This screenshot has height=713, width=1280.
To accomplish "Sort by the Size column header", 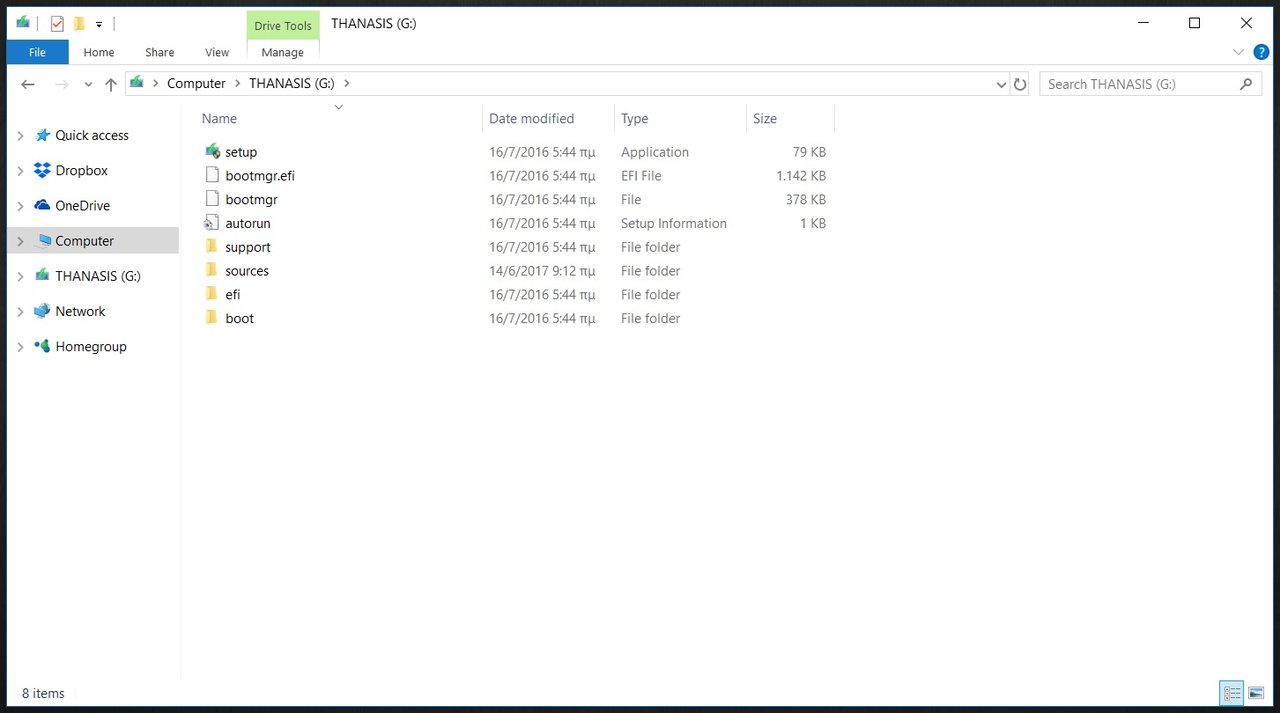I will tap(765, 118).
